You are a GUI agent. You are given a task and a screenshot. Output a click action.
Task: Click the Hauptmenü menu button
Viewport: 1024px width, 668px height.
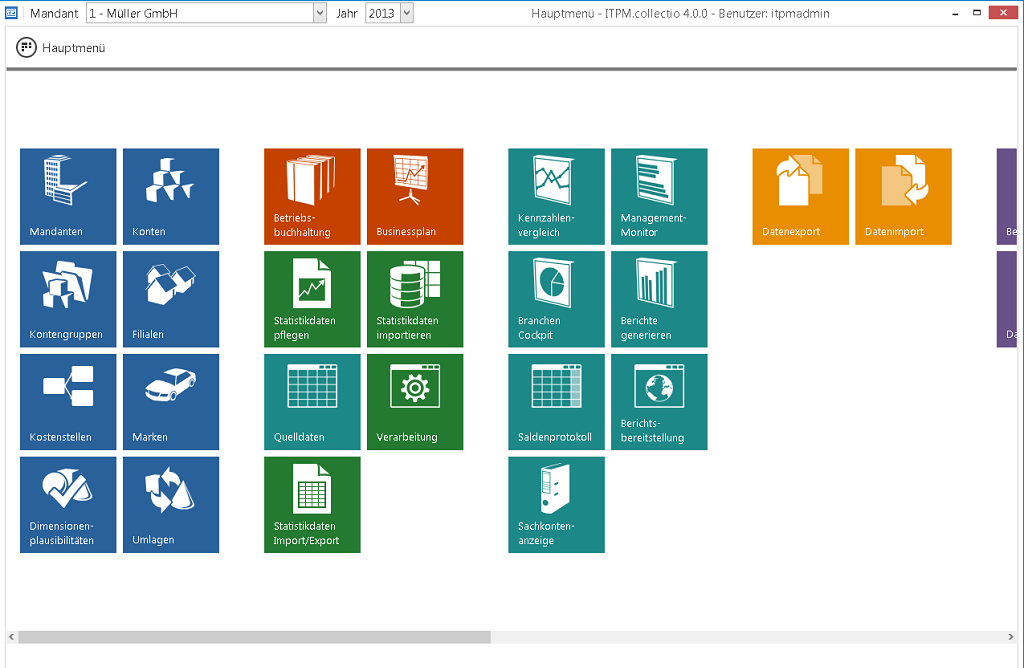(61, 48)
